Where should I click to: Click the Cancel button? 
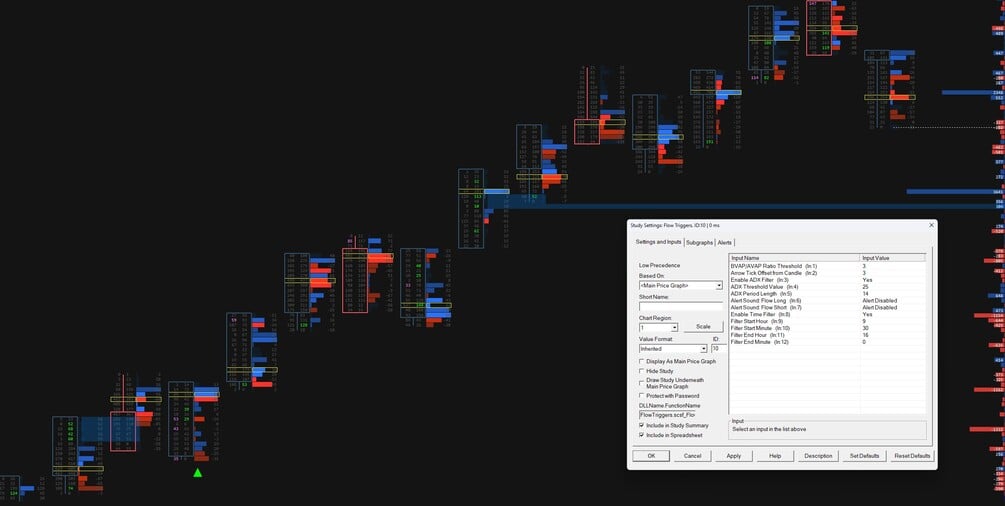[692, 456]
